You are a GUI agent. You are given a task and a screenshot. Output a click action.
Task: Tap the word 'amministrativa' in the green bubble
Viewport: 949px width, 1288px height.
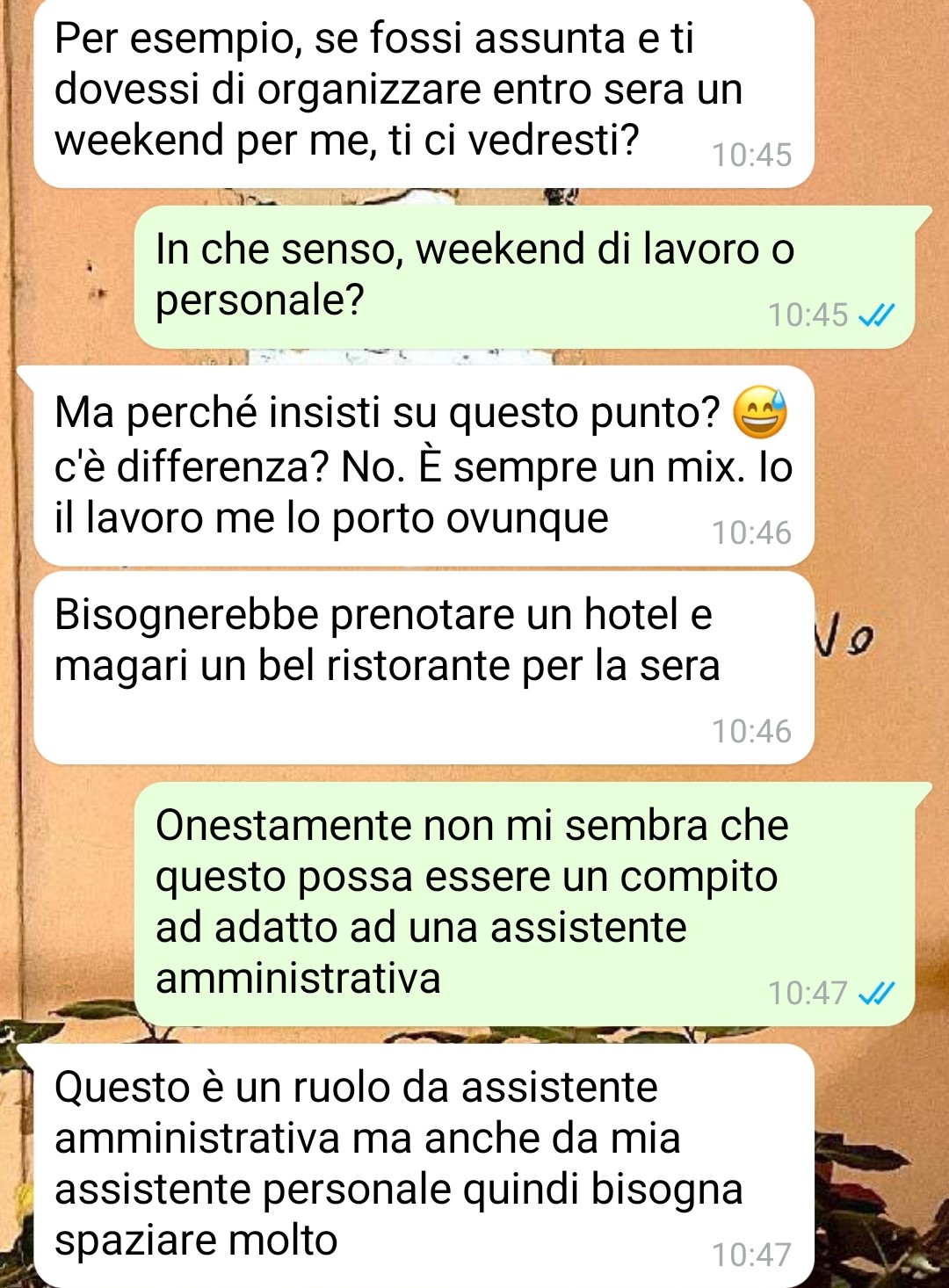tap(298, 978)
